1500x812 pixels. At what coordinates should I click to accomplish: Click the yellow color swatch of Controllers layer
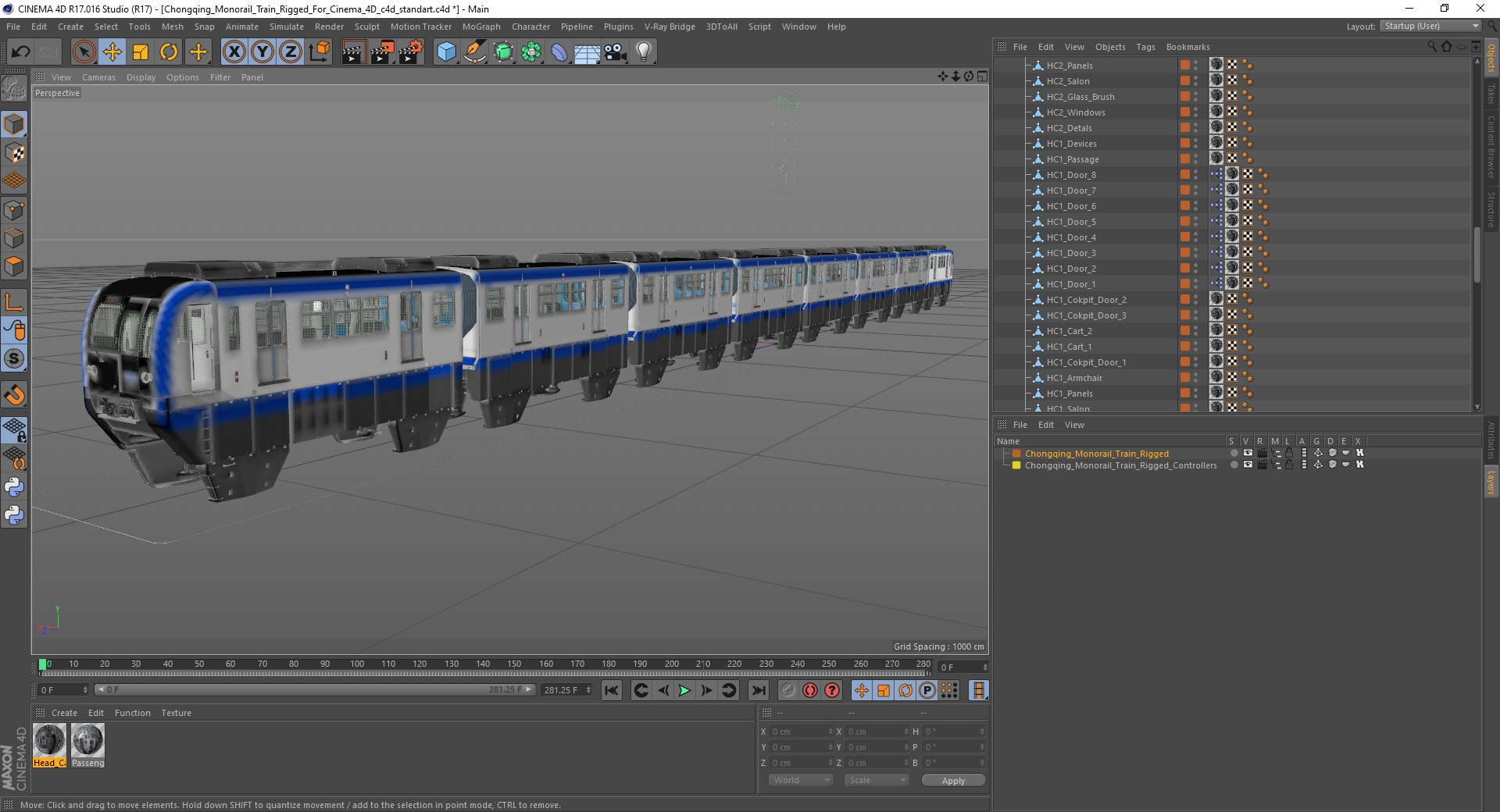coord(1016,465)
